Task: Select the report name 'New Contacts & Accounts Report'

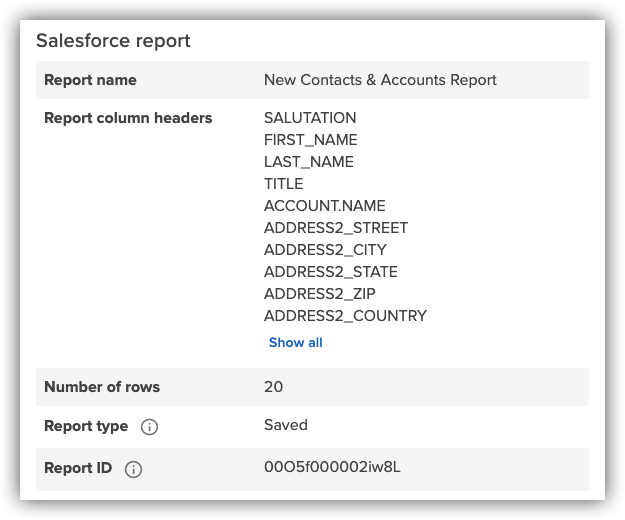Action: click(380, 80)
